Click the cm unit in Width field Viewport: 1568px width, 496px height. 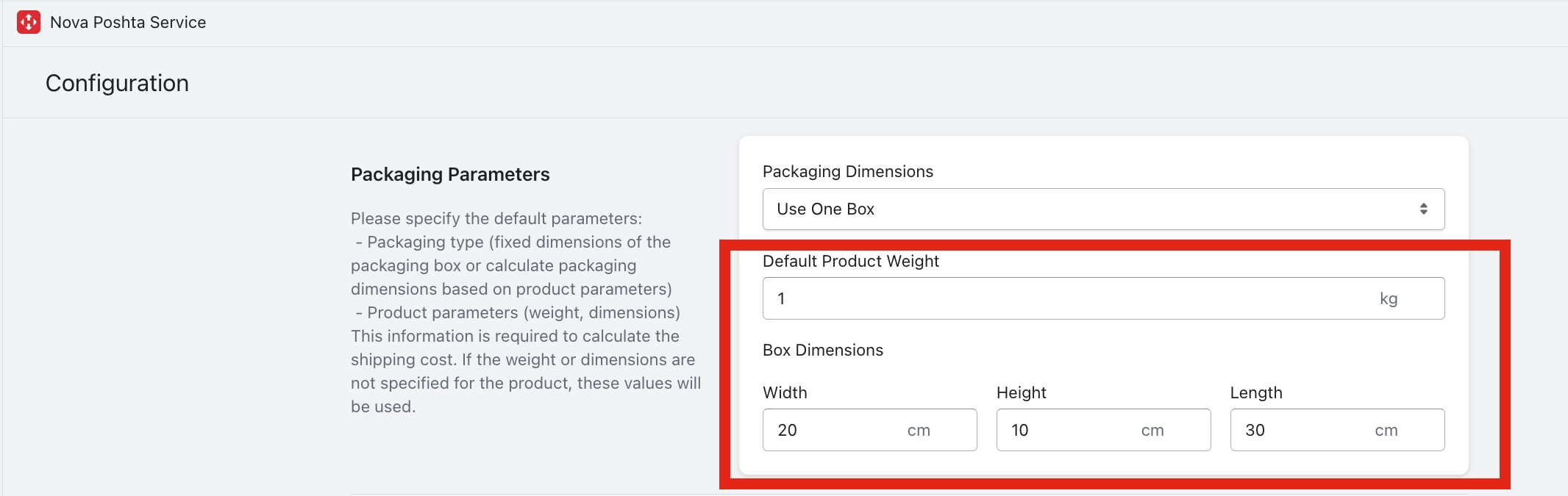coord(919,431)
